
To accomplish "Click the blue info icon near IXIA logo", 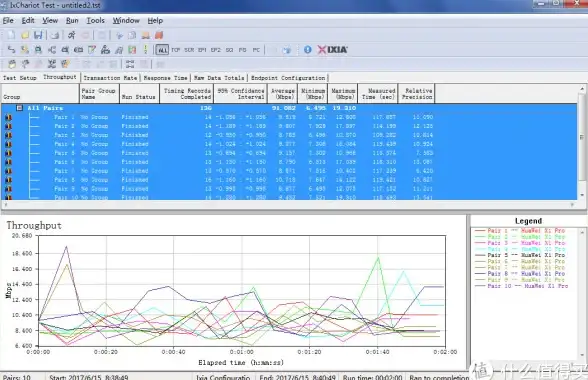I will 308,50.
